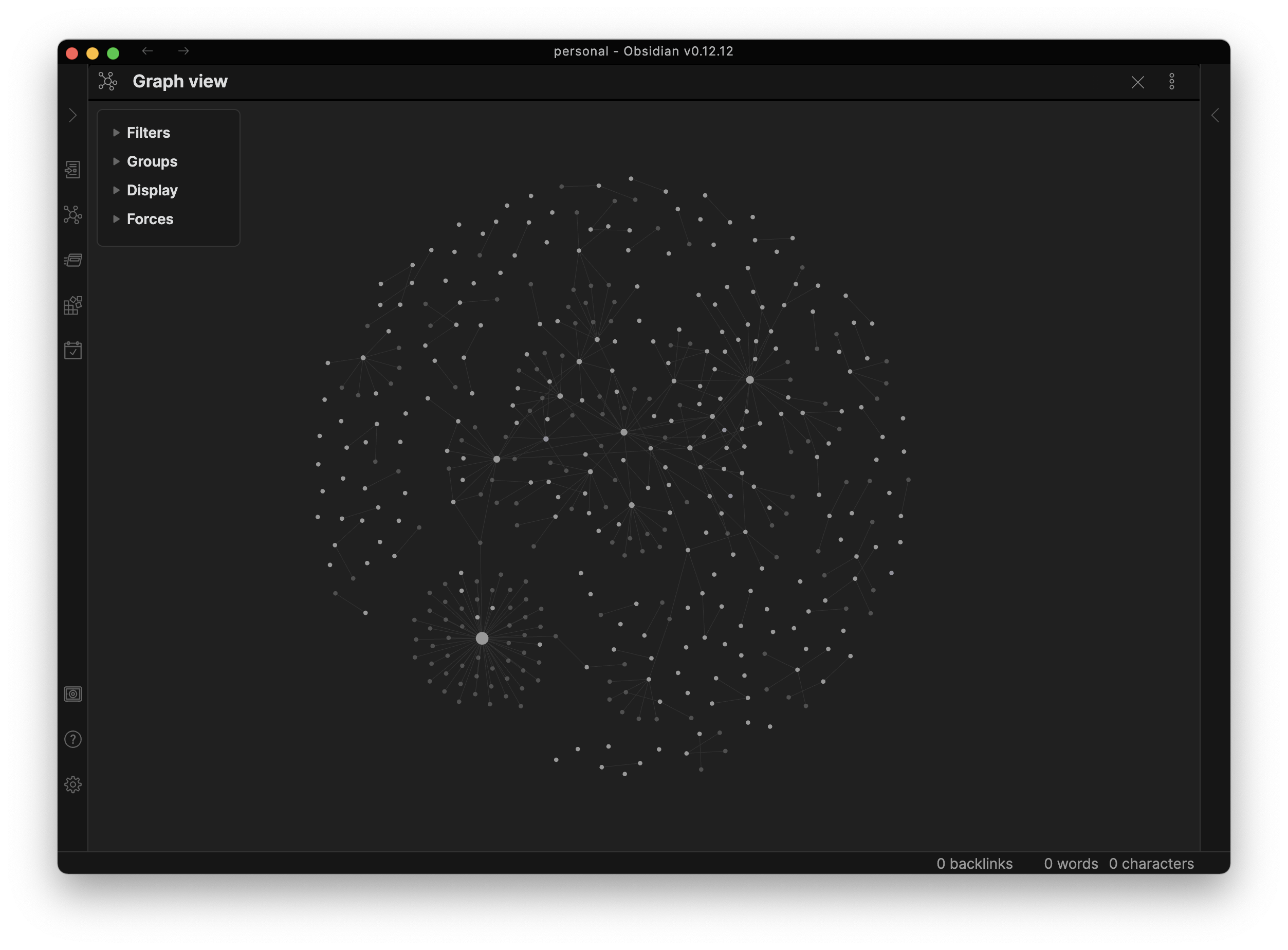
Task: Expand the right sidebar chevron
Action: 1215,116
